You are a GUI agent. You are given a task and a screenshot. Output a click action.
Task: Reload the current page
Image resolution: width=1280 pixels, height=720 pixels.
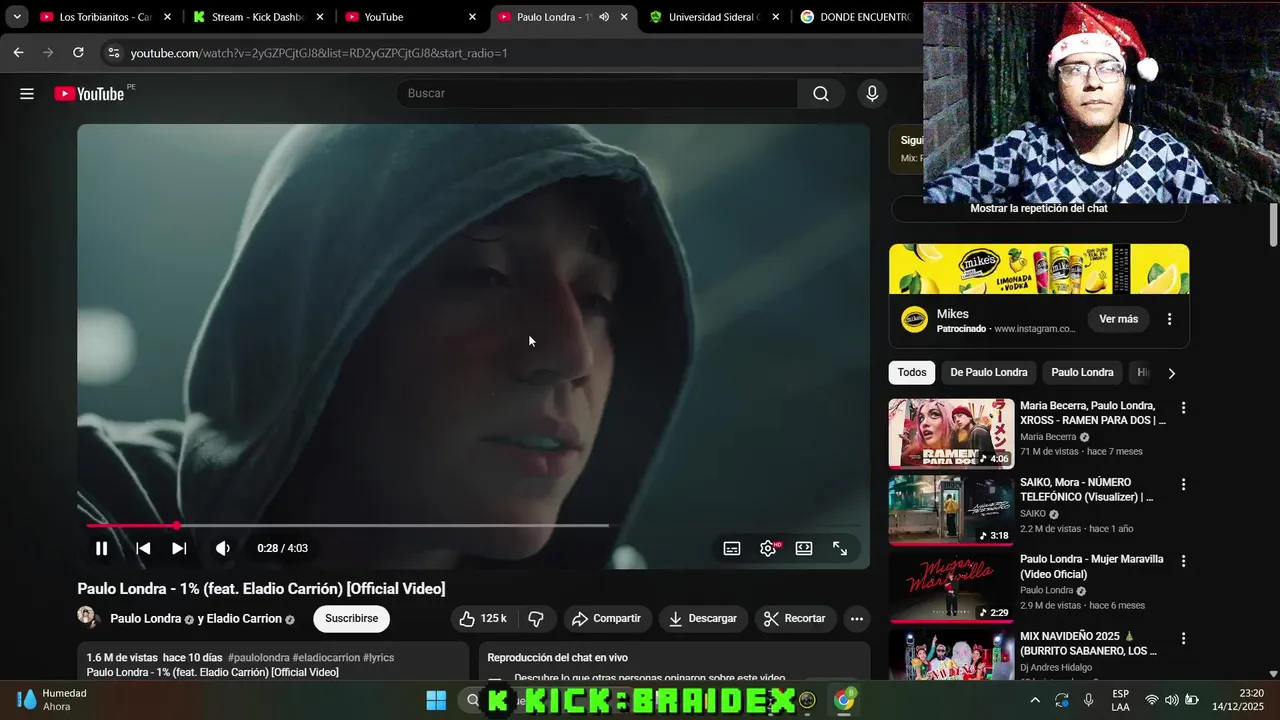(78, 53)
